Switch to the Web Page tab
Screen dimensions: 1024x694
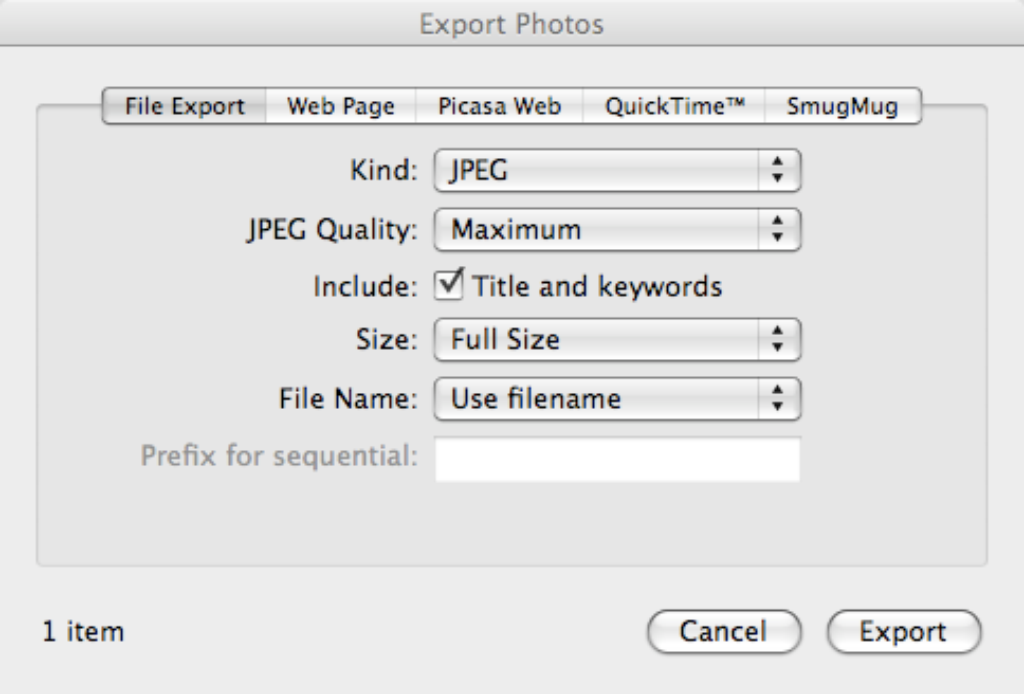coord(339,106)
